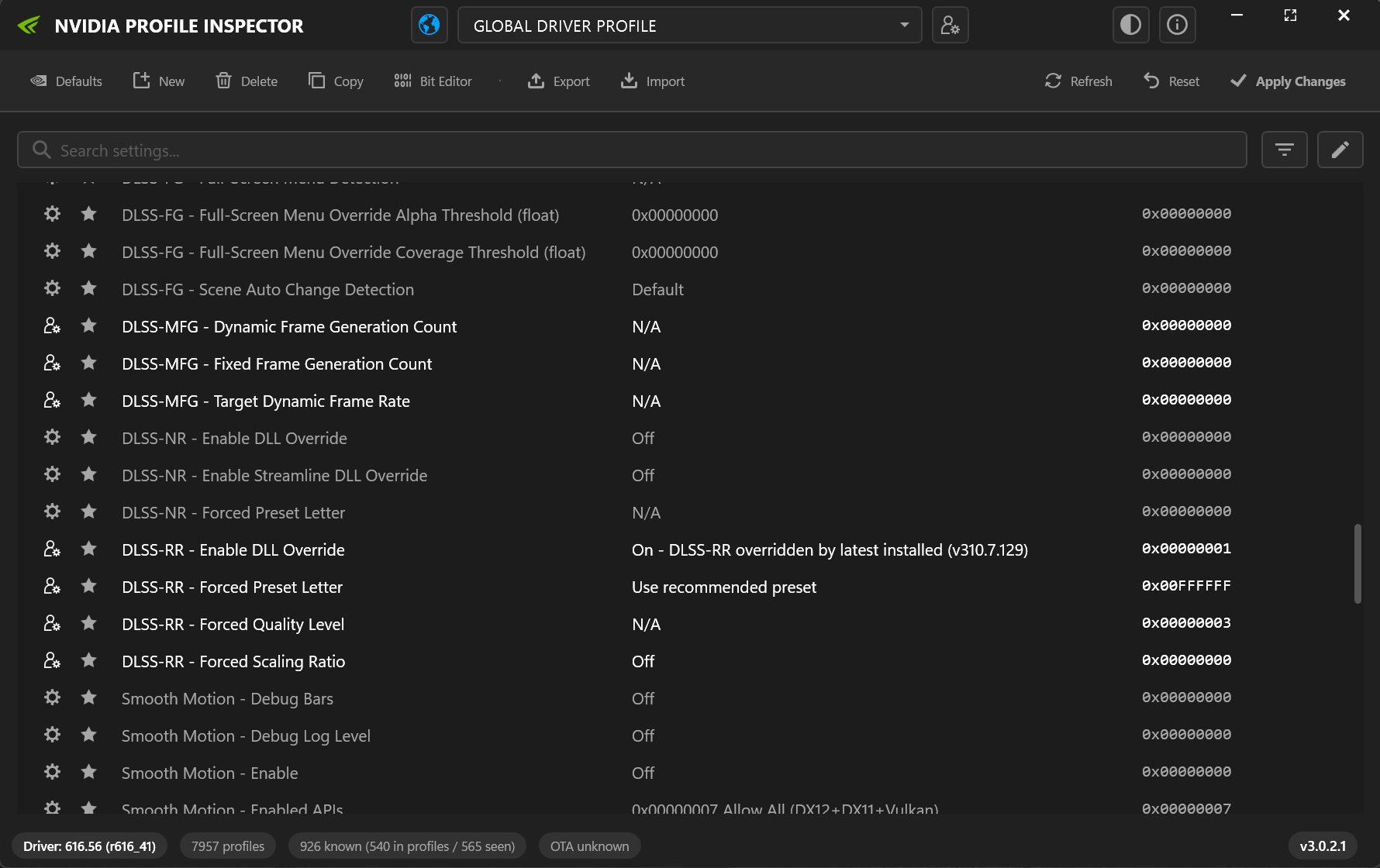Click gear icon for DLSS-FG Alpha Threshold row
Image resolution: width=1380 pixels, height=868 pixels.
[52, 214]
